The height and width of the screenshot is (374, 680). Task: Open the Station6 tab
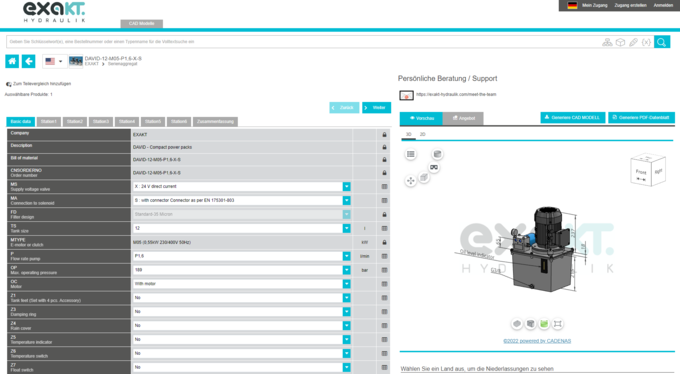click(x=179, y=121)
